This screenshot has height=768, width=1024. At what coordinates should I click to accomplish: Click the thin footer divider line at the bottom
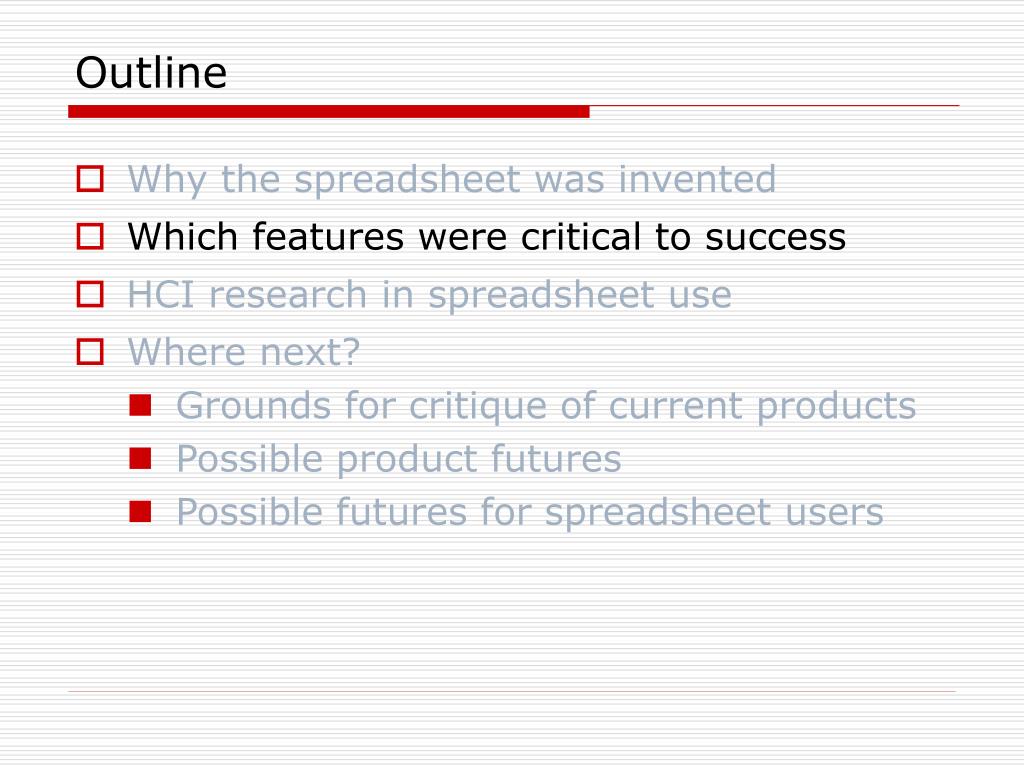pyautogui.click(x=512, y=691)
